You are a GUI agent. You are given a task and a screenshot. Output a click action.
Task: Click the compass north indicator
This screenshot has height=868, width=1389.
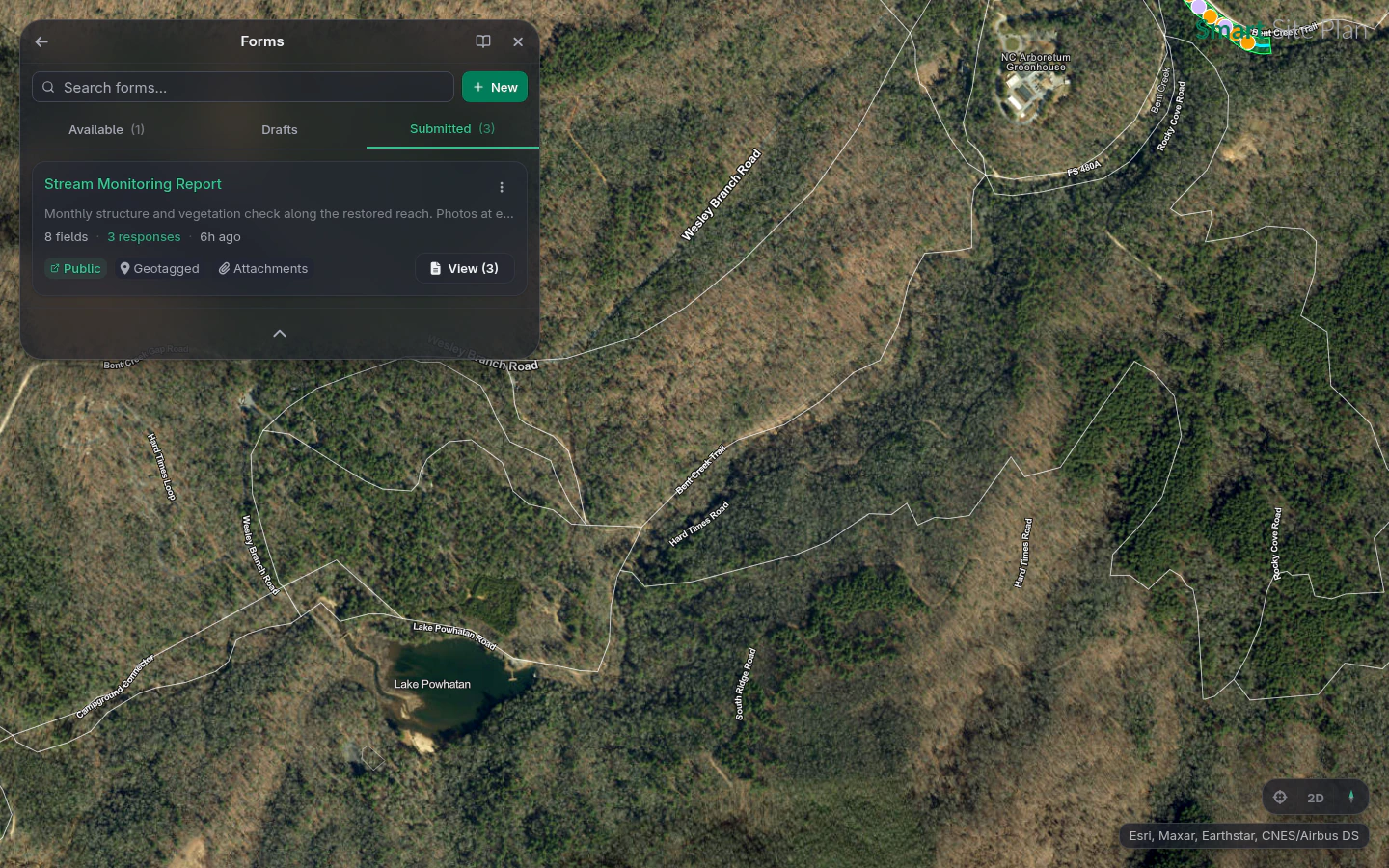click(1351, 797)
